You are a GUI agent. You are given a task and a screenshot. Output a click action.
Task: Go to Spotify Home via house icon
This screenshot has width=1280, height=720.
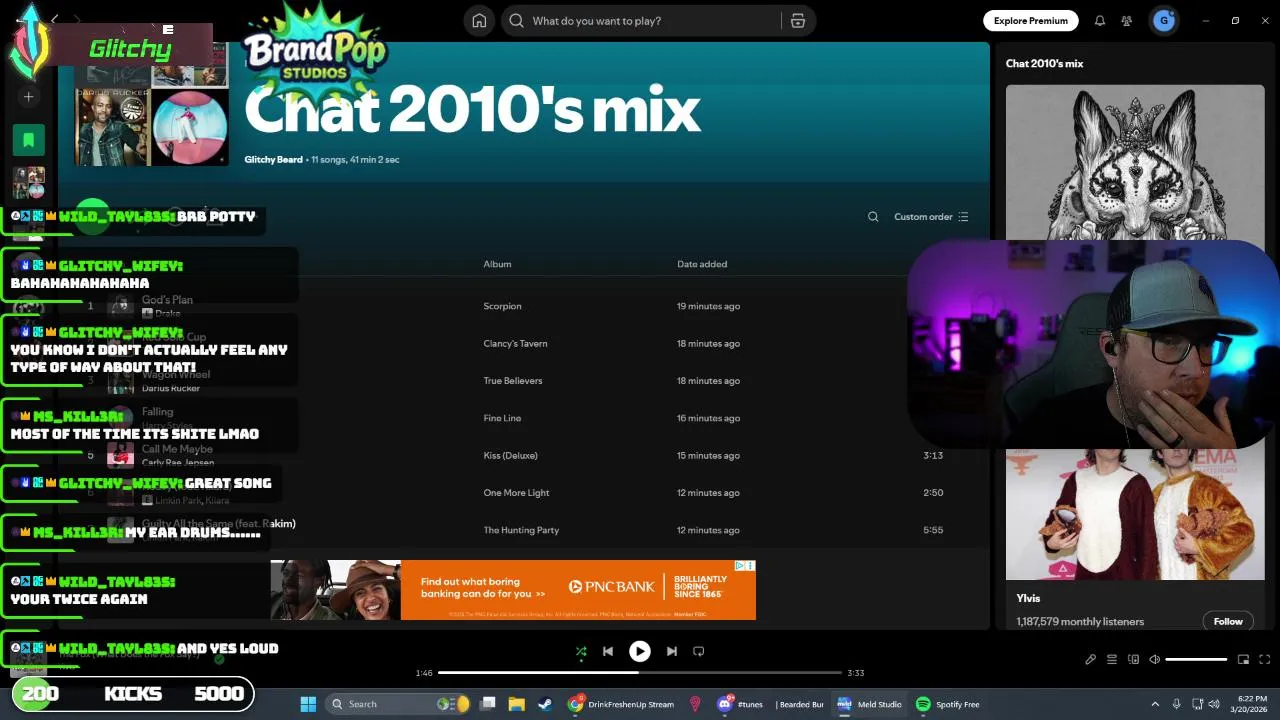(x=479, y=21)
